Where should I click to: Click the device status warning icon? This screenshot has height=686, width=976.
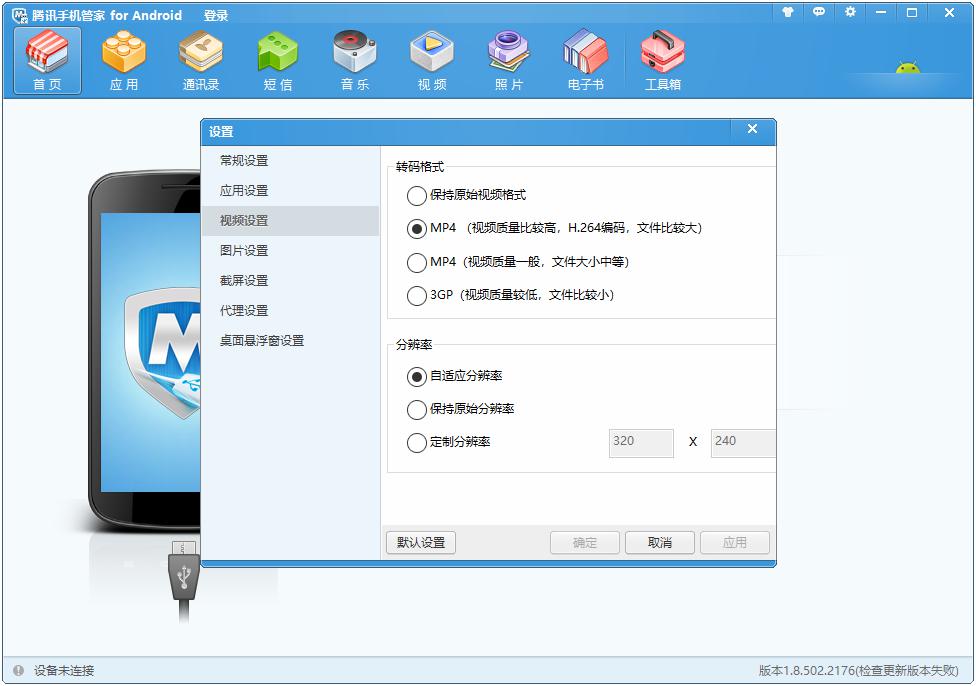[x=19, y=670]
